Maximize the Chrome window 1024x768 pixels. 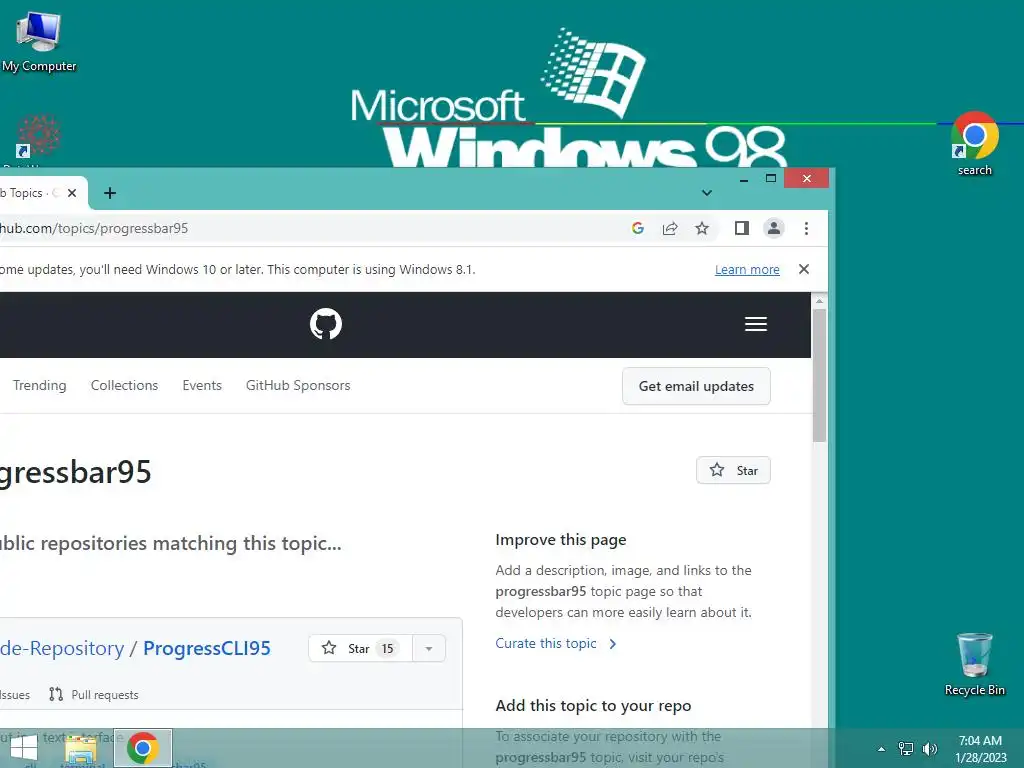click(x=771, y=178)
